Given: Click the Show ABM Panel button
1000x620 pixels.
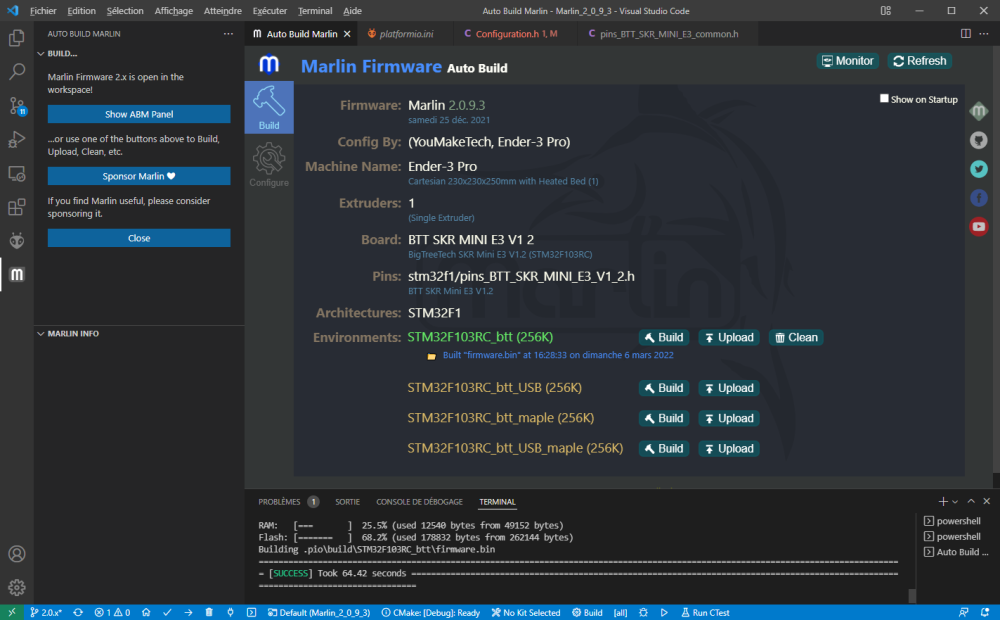Looking at the screenshot, I should (x=139, y=114).
